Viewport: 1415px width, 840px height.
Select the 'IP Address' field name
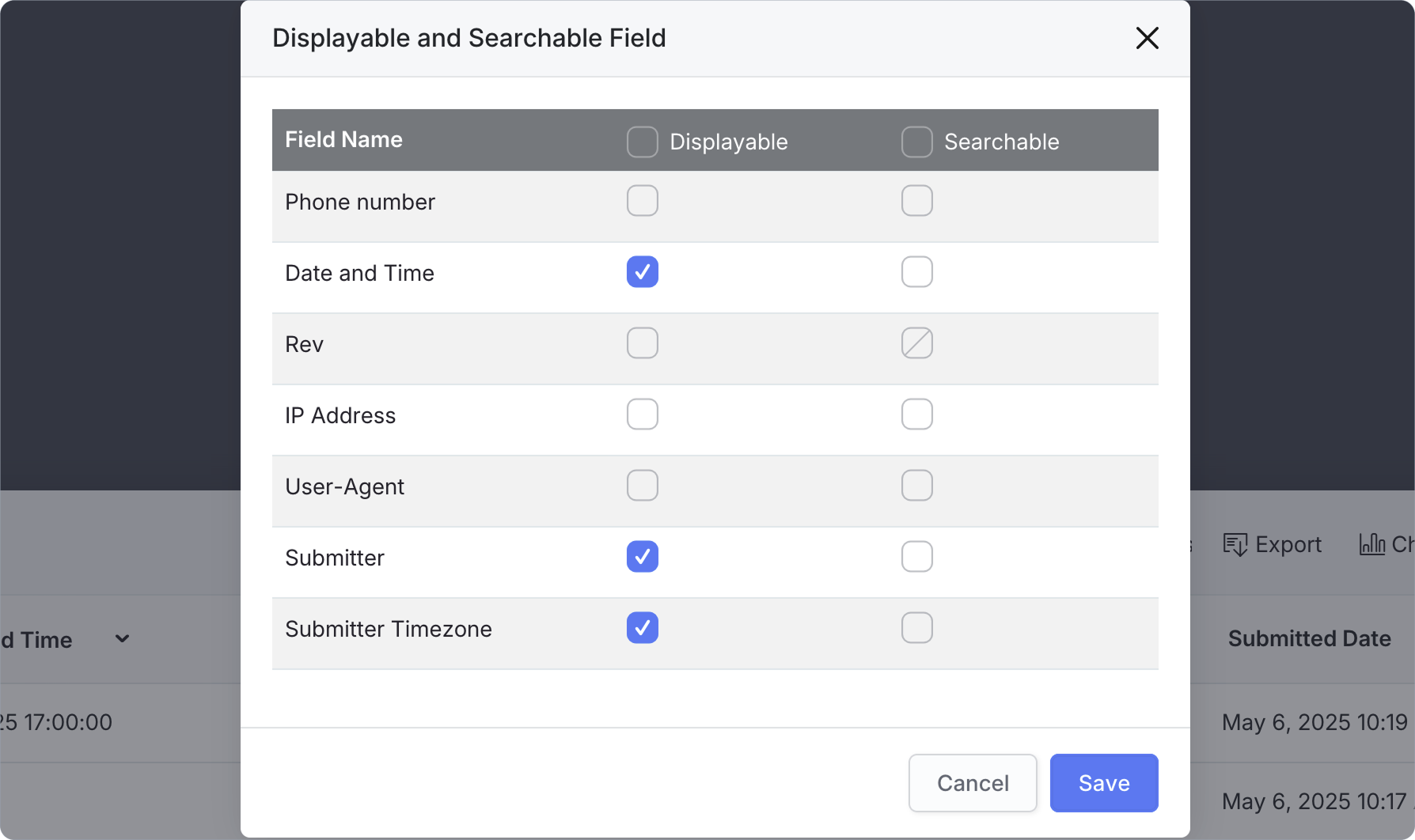[x=340, y=416]
